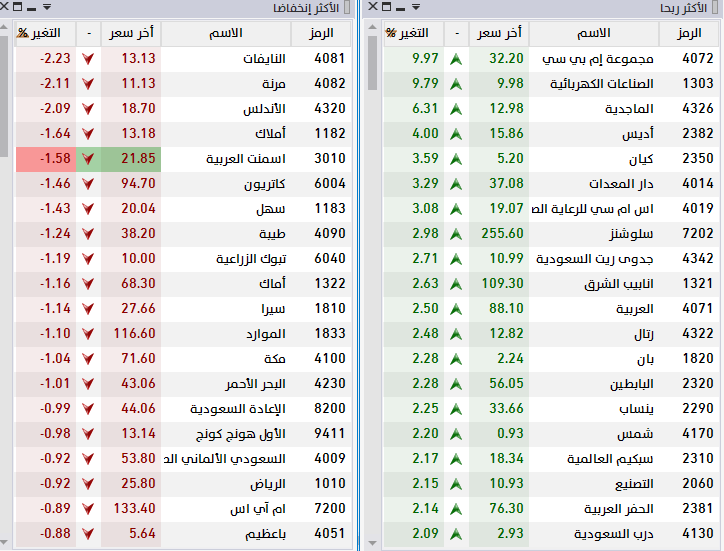Maximize the الأكثر ربحا panel

(387, 6)
